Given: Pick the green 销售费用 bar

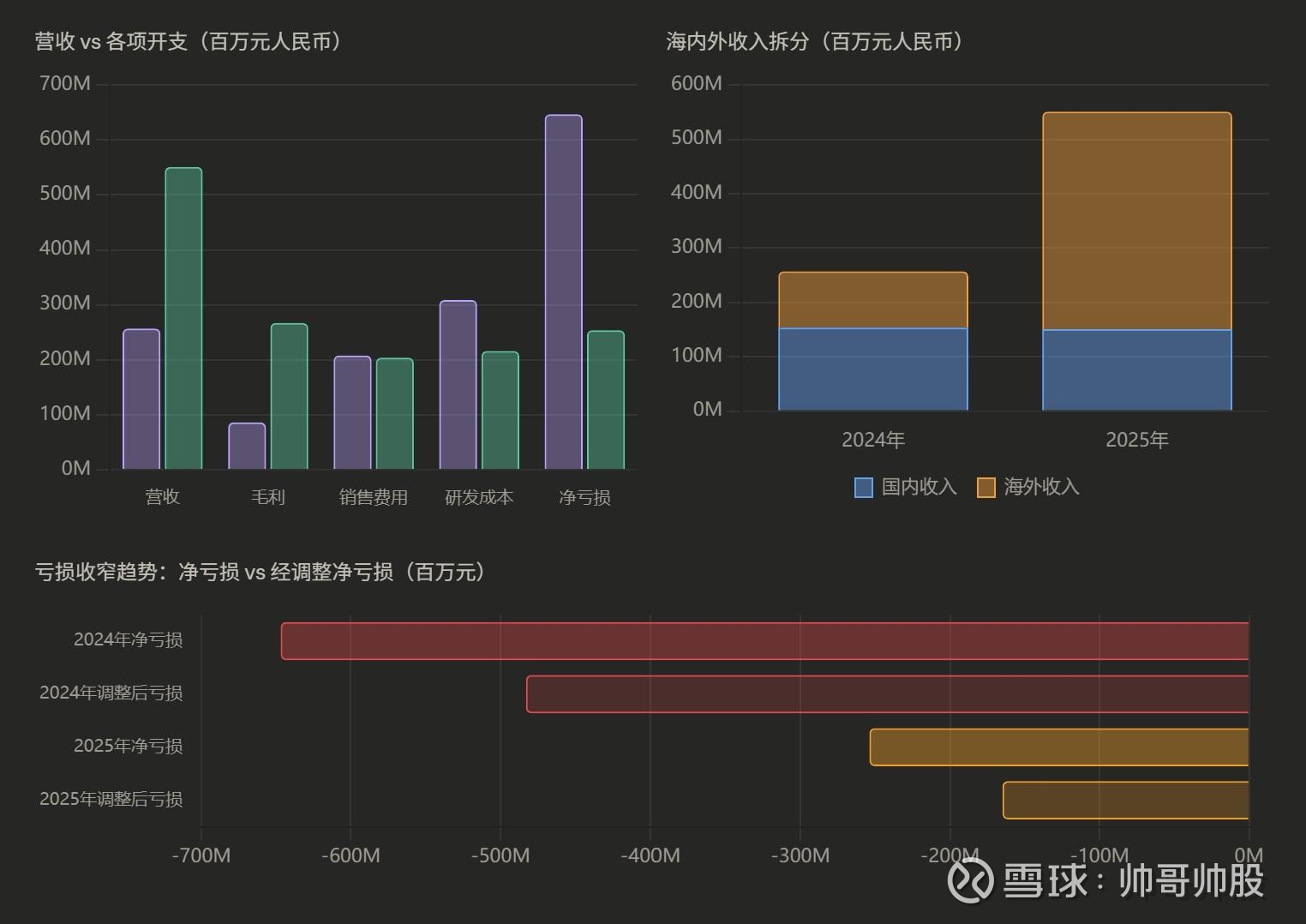Looking at the screenshot, I should 394,414.
